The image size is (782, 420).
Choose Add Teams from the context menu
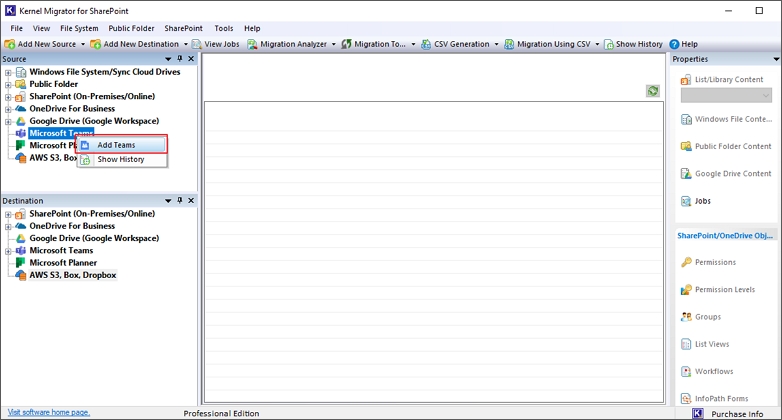(x=122, y=145)
